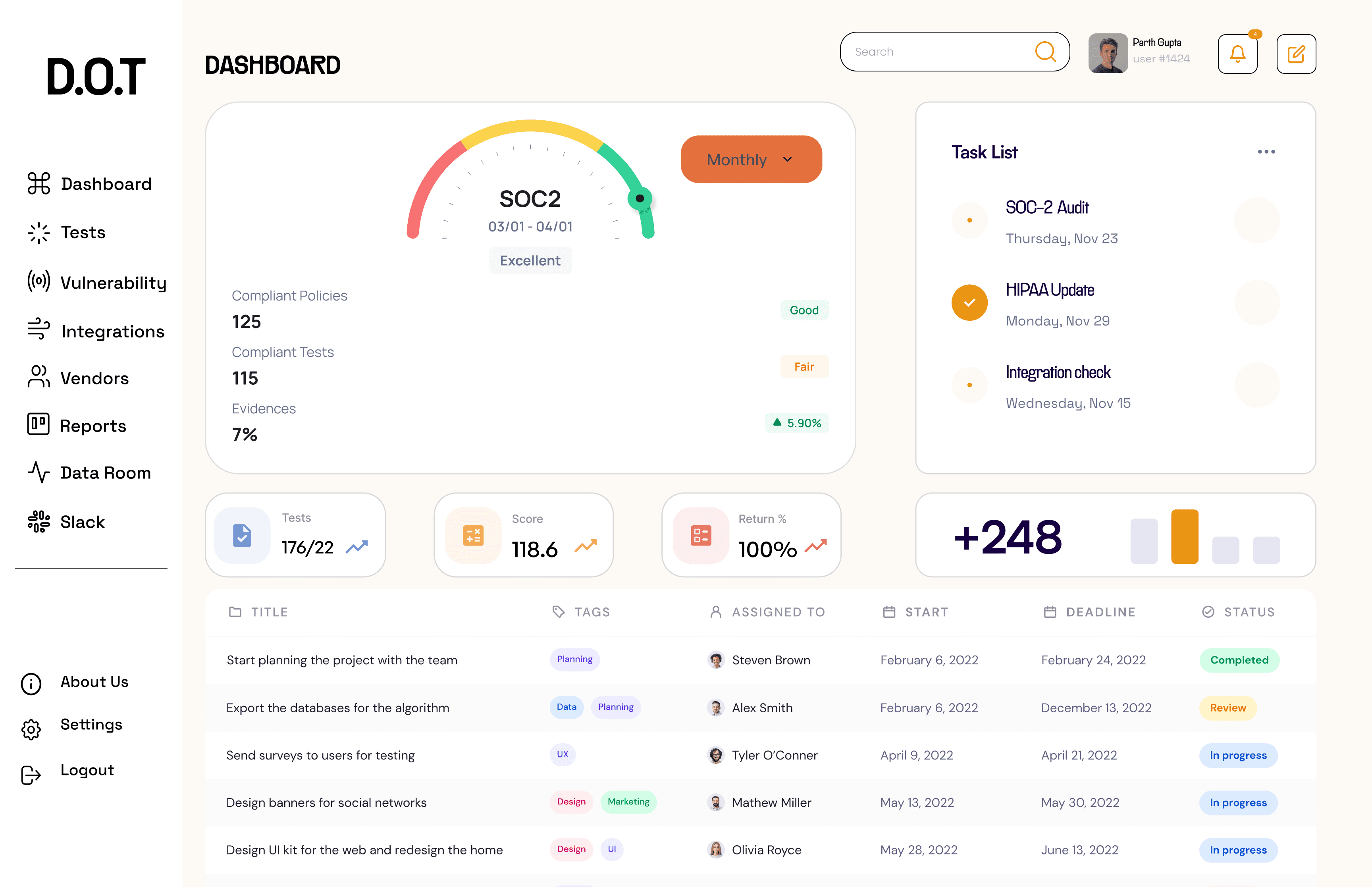Open the Task List overflow menu

[x=1266, y=151]
